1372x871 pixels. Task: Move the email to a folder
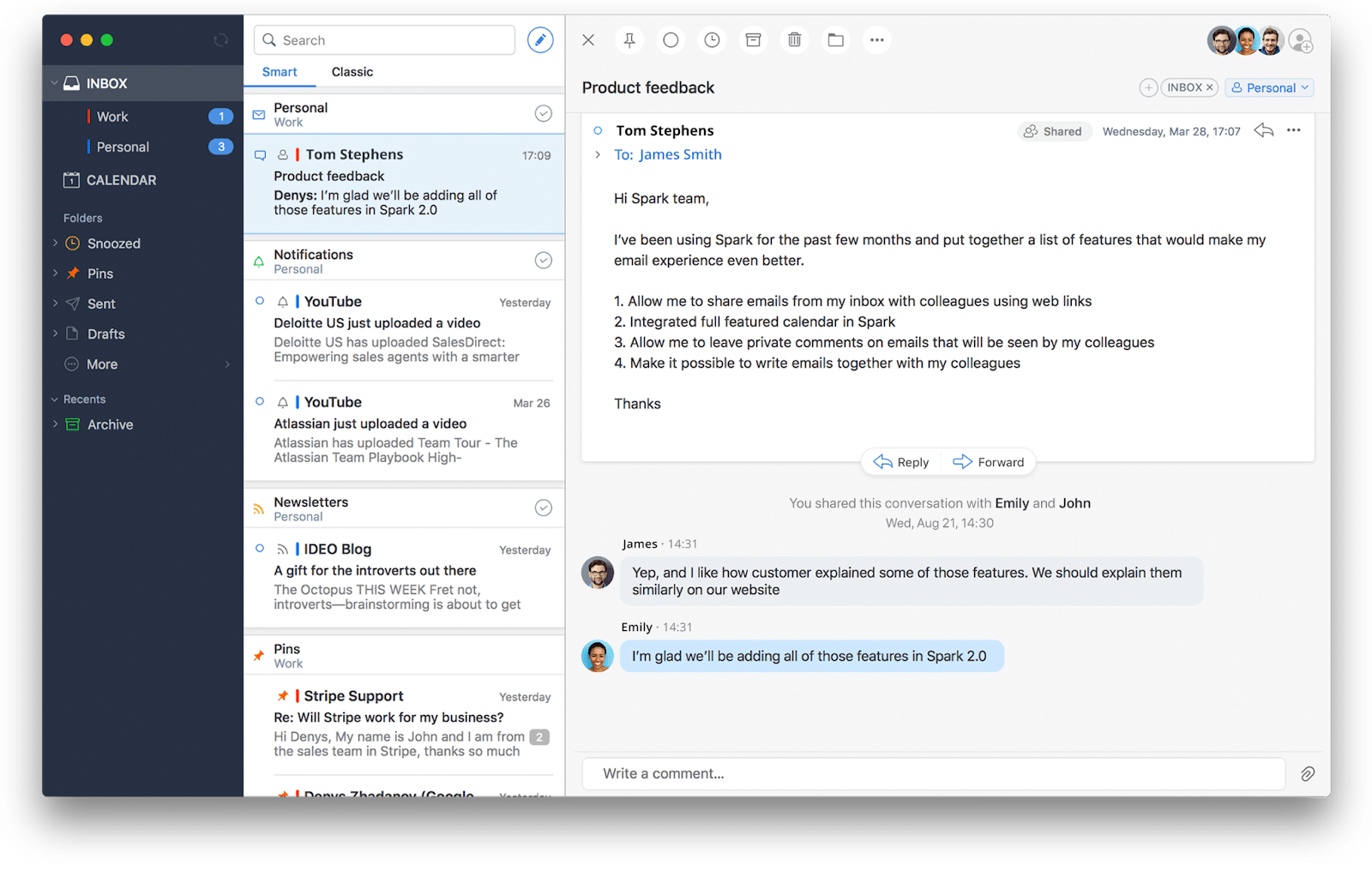(835, 39)
